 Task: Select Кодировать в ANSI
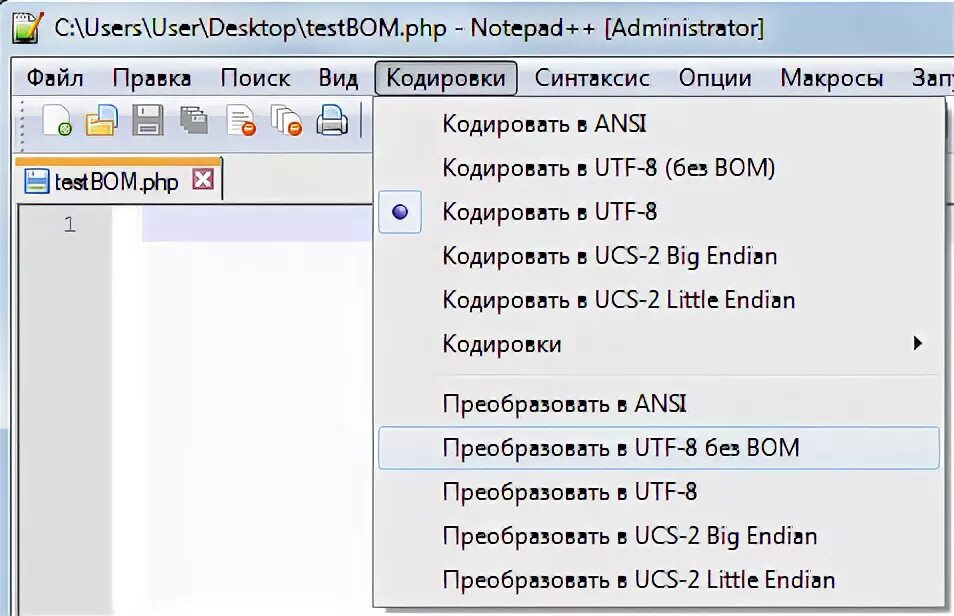[x=659, y=124]
